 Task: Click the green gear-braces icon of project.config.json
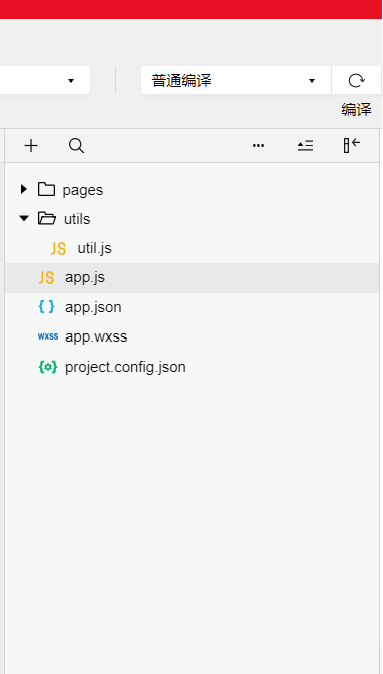tap(48, 367)
